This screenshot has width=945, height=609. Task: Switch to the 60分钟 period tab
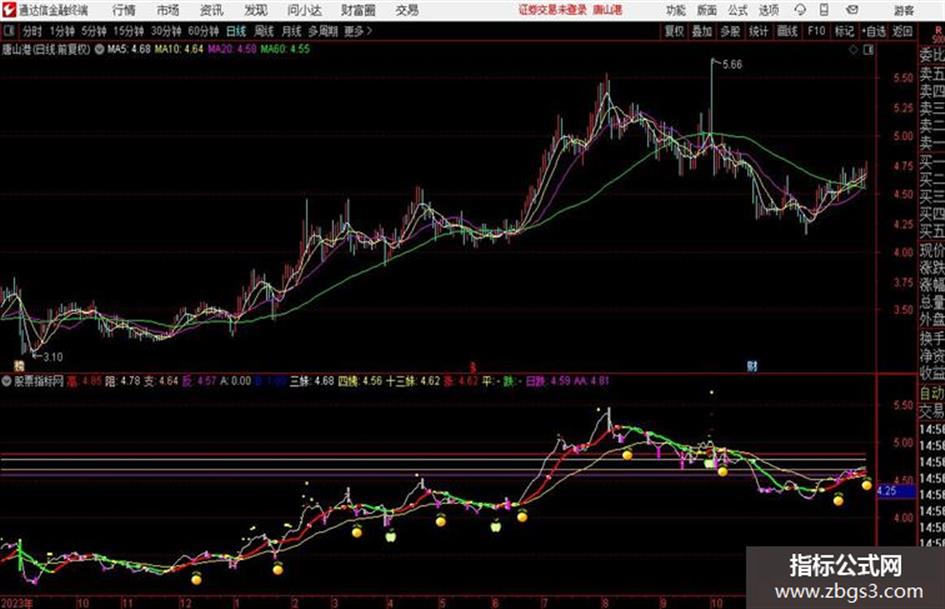203,31
